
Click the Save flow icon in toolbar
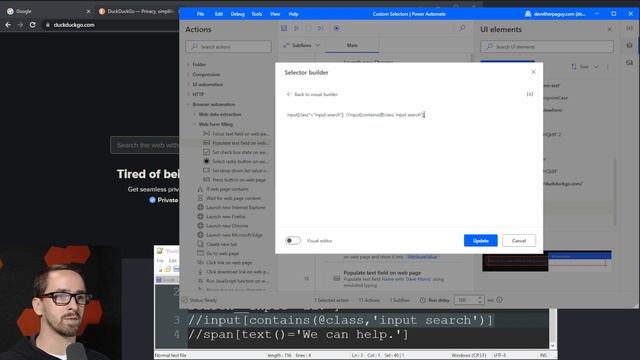click(x=284, y=28)
